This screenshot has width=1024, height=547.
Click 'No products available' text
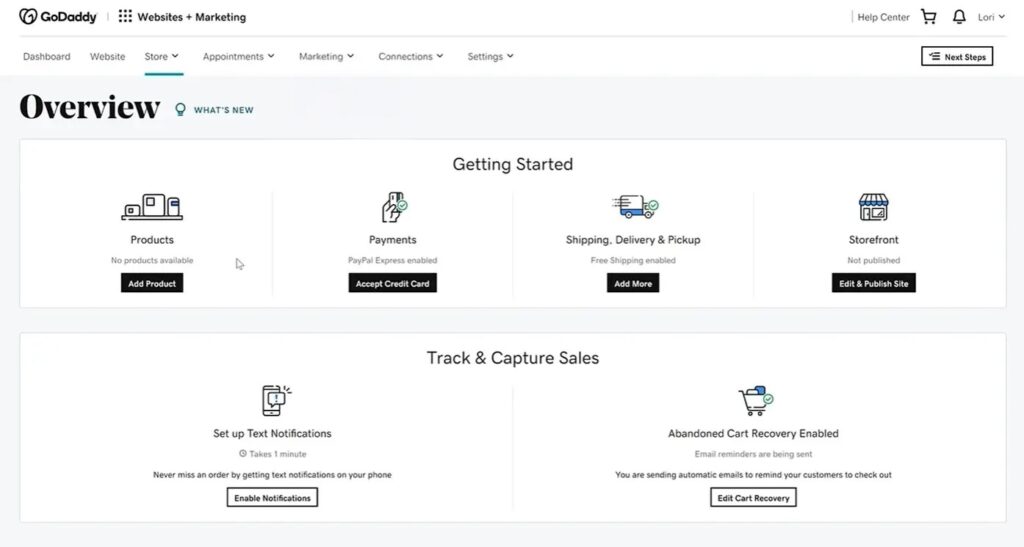pyautogui.click(x=152, y=260)
